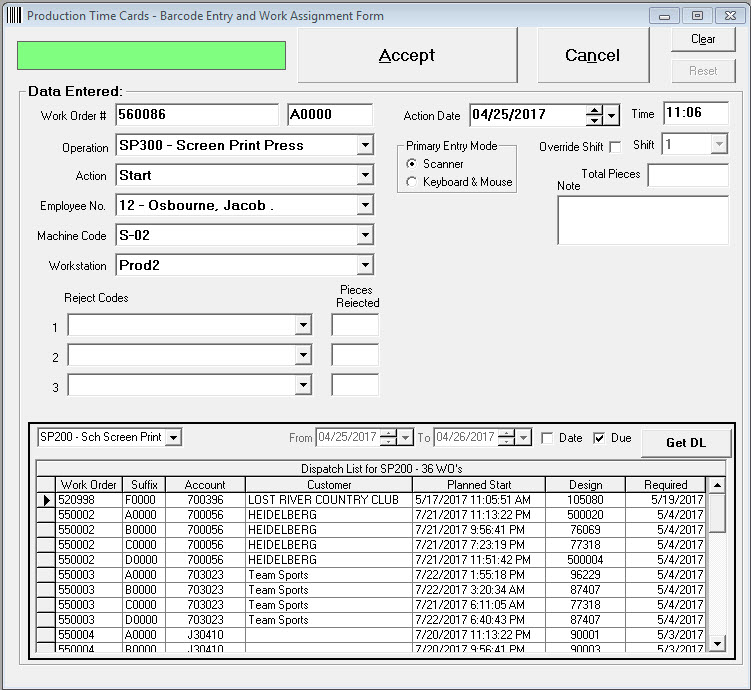Click the Reset button
The height and width of the screenshot is (690, 751).
click(703, 71)
